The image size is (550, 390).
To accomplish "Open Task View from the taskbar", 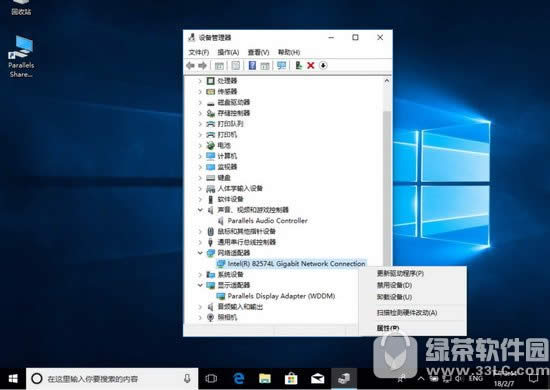I will click(x=211, y=379).
